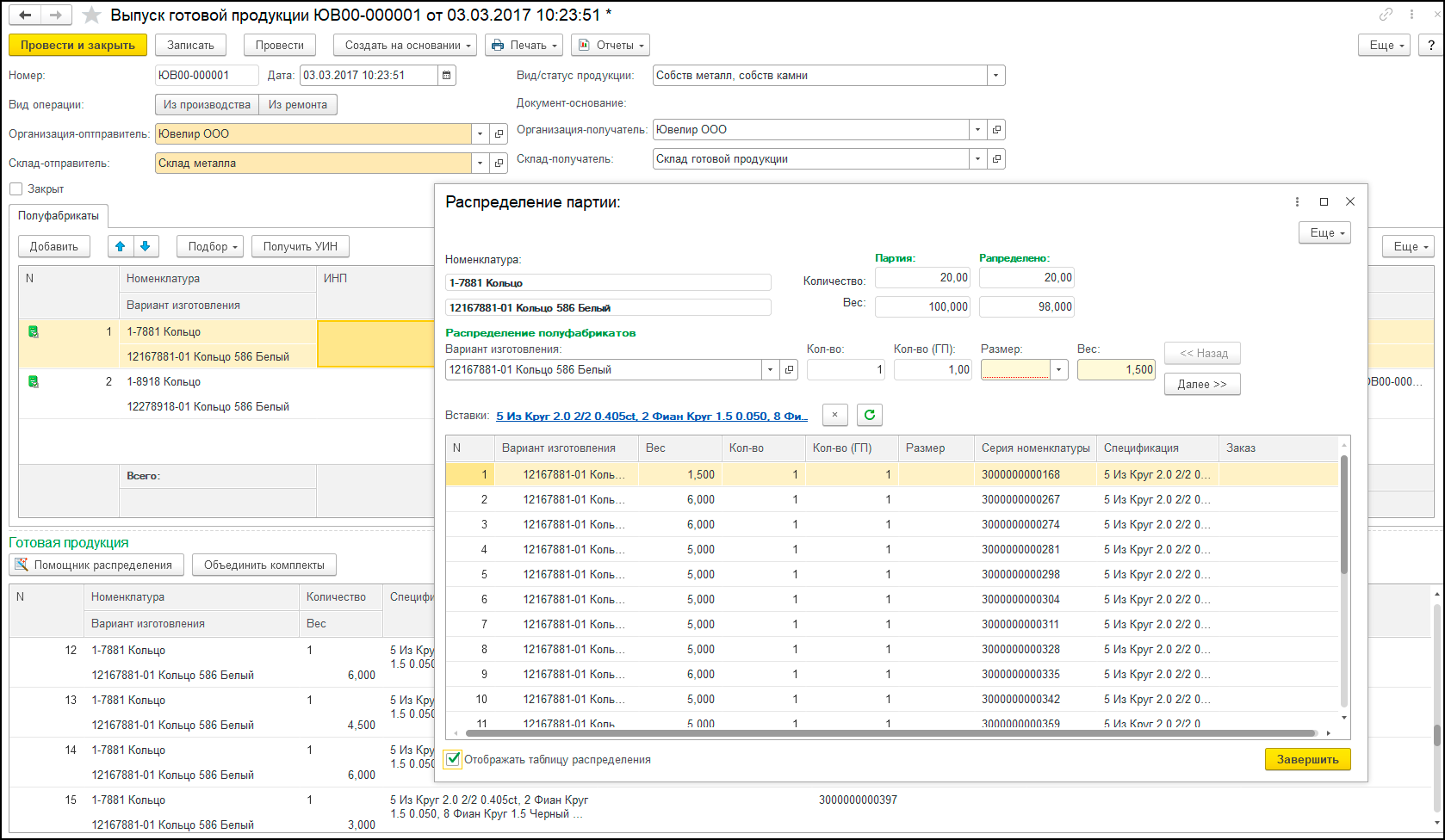
Task: Click the back navigation arrow
Action: [26, 15]
